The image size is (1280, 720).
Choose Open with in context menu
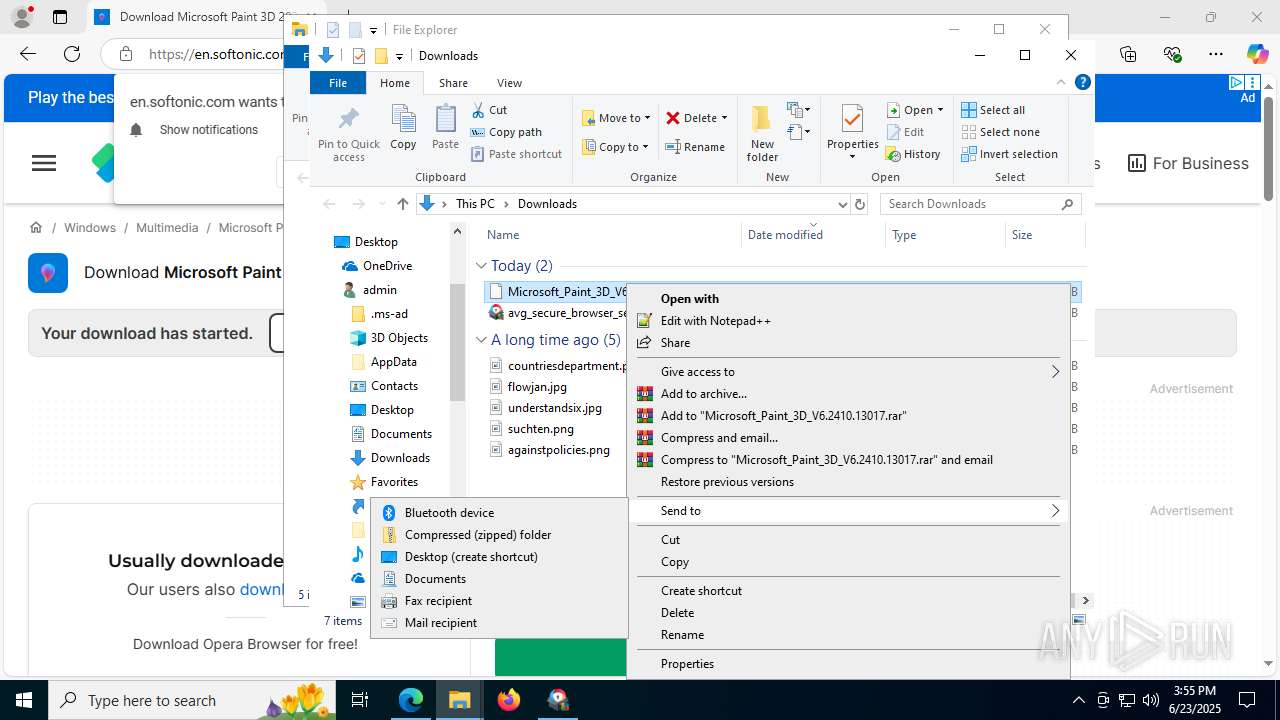pos(849,299)
